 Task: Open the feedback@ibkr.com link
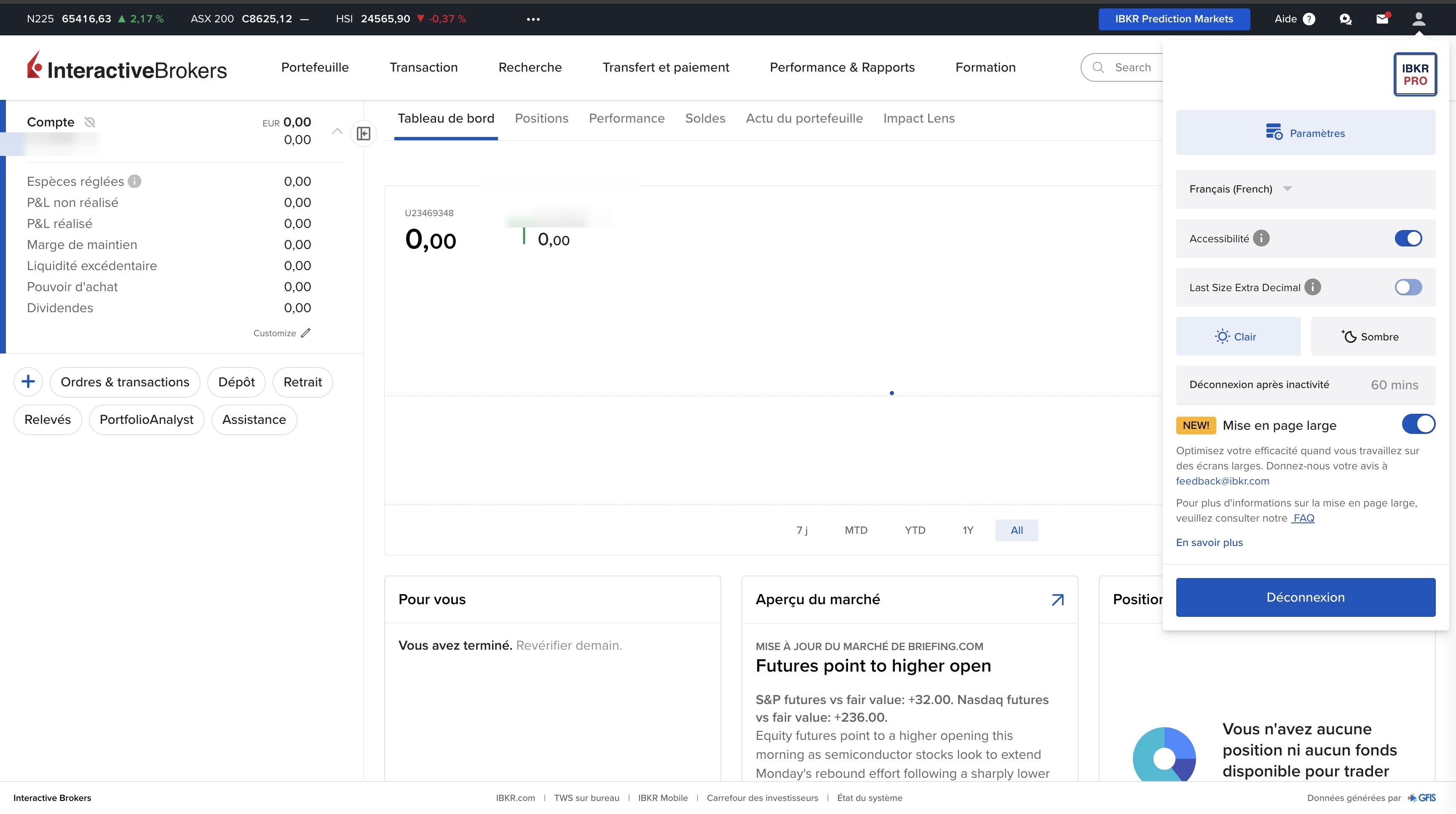[x=1223, y=481]
